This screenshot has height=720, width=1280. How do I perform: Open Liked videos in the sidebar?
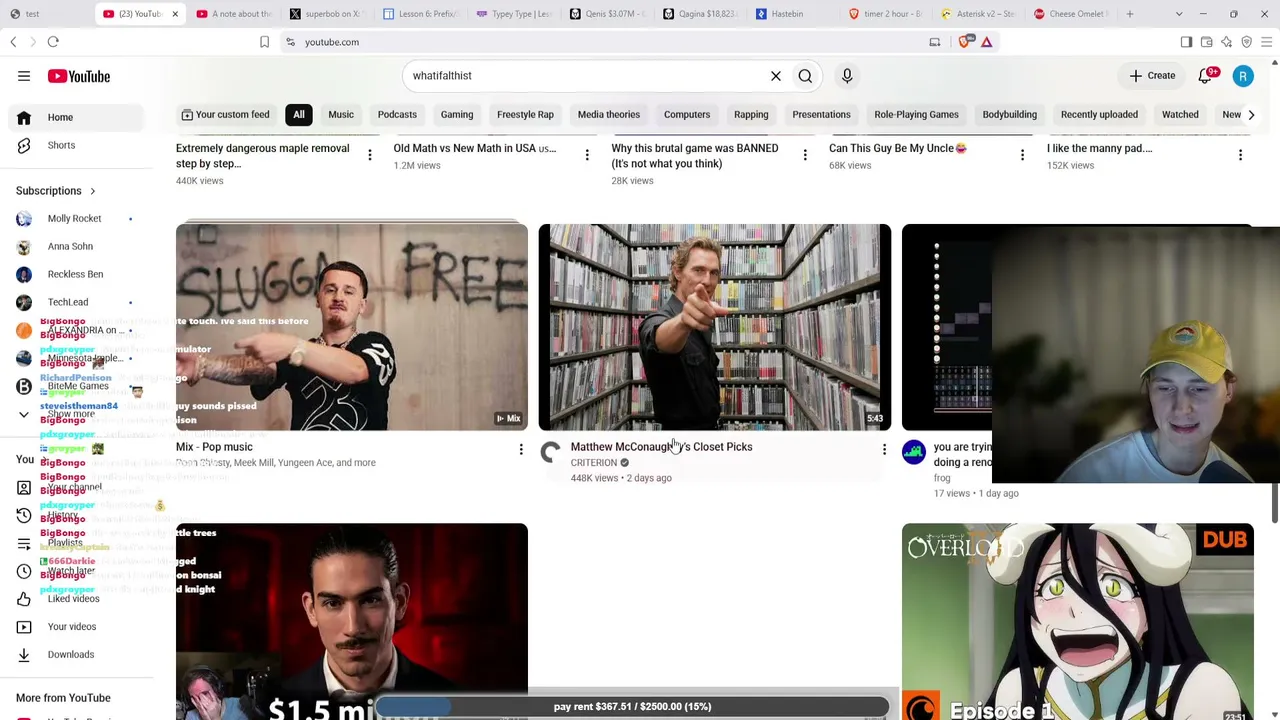coord(77,599)
